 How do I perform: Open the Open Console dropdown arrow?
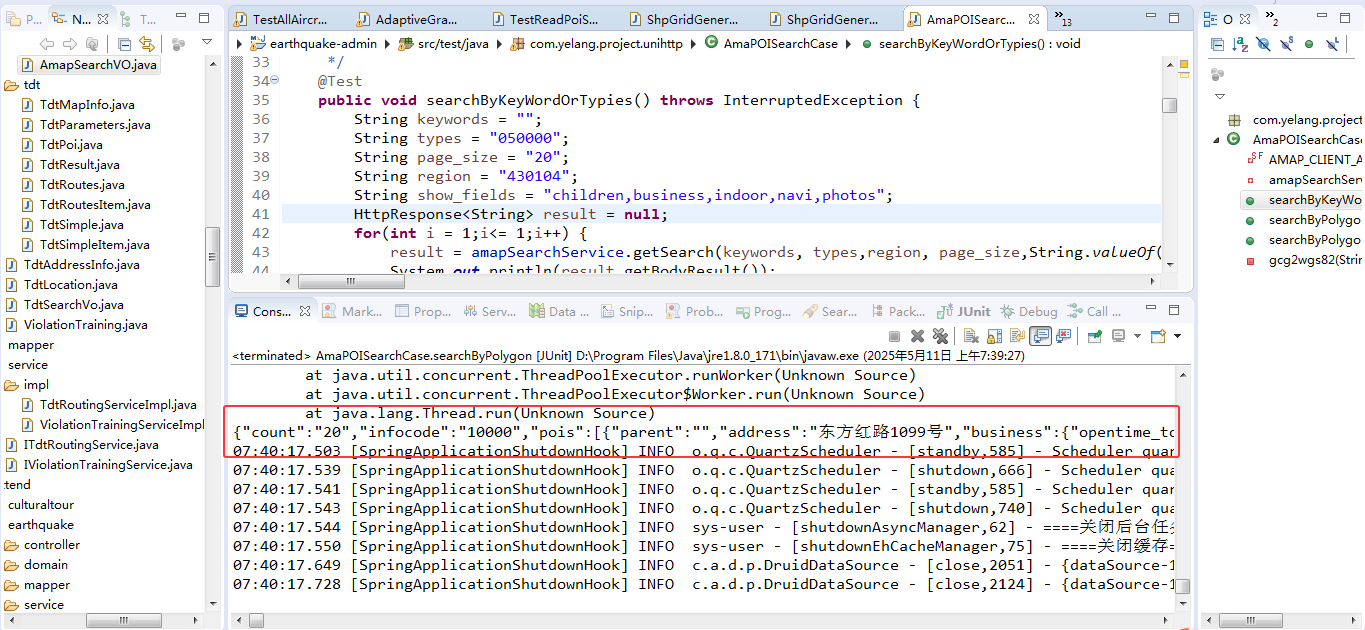(1177, 337)
